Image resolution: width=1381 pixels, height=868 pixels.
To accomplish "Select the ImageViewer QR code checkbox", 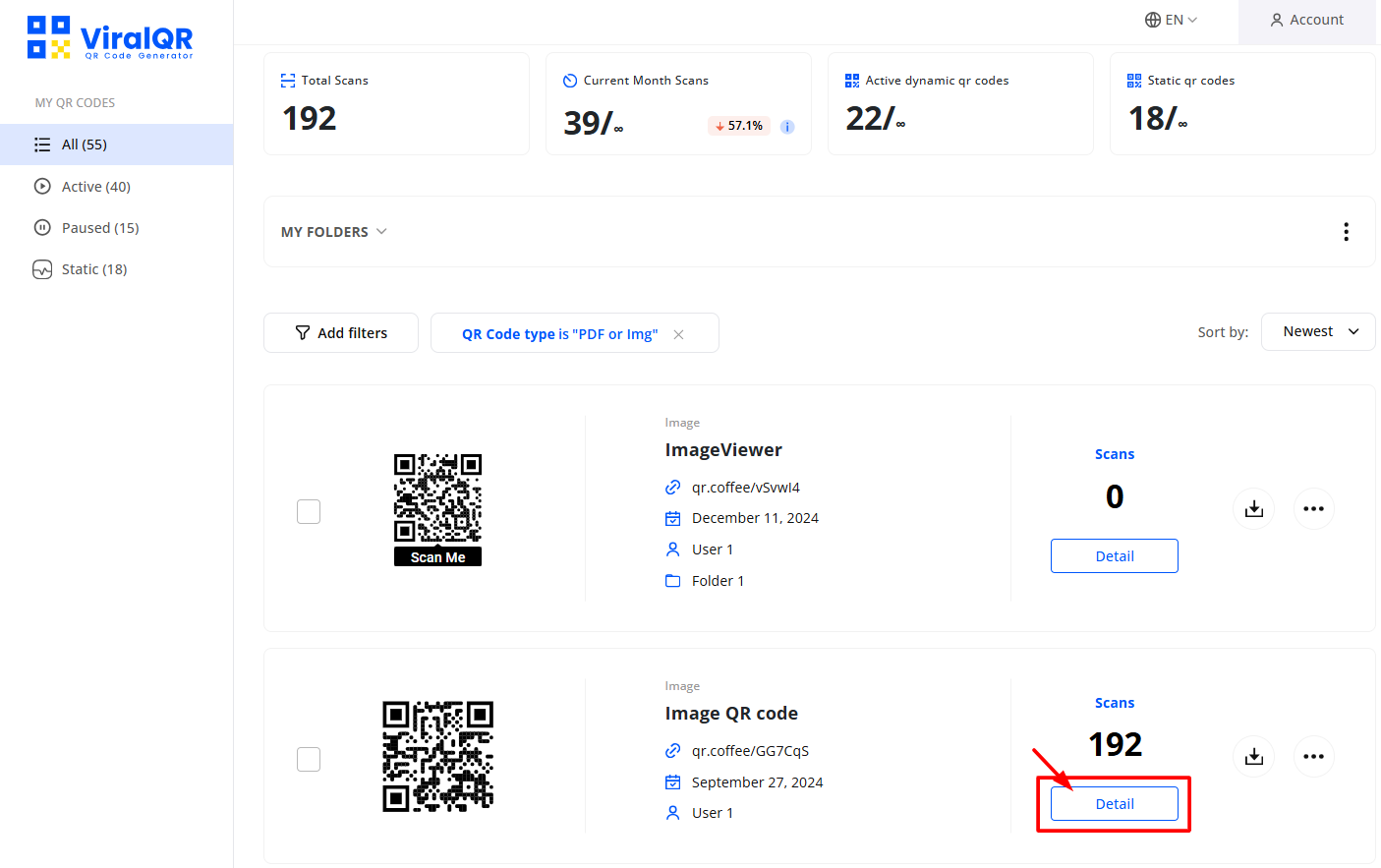I will click(309, 511).
